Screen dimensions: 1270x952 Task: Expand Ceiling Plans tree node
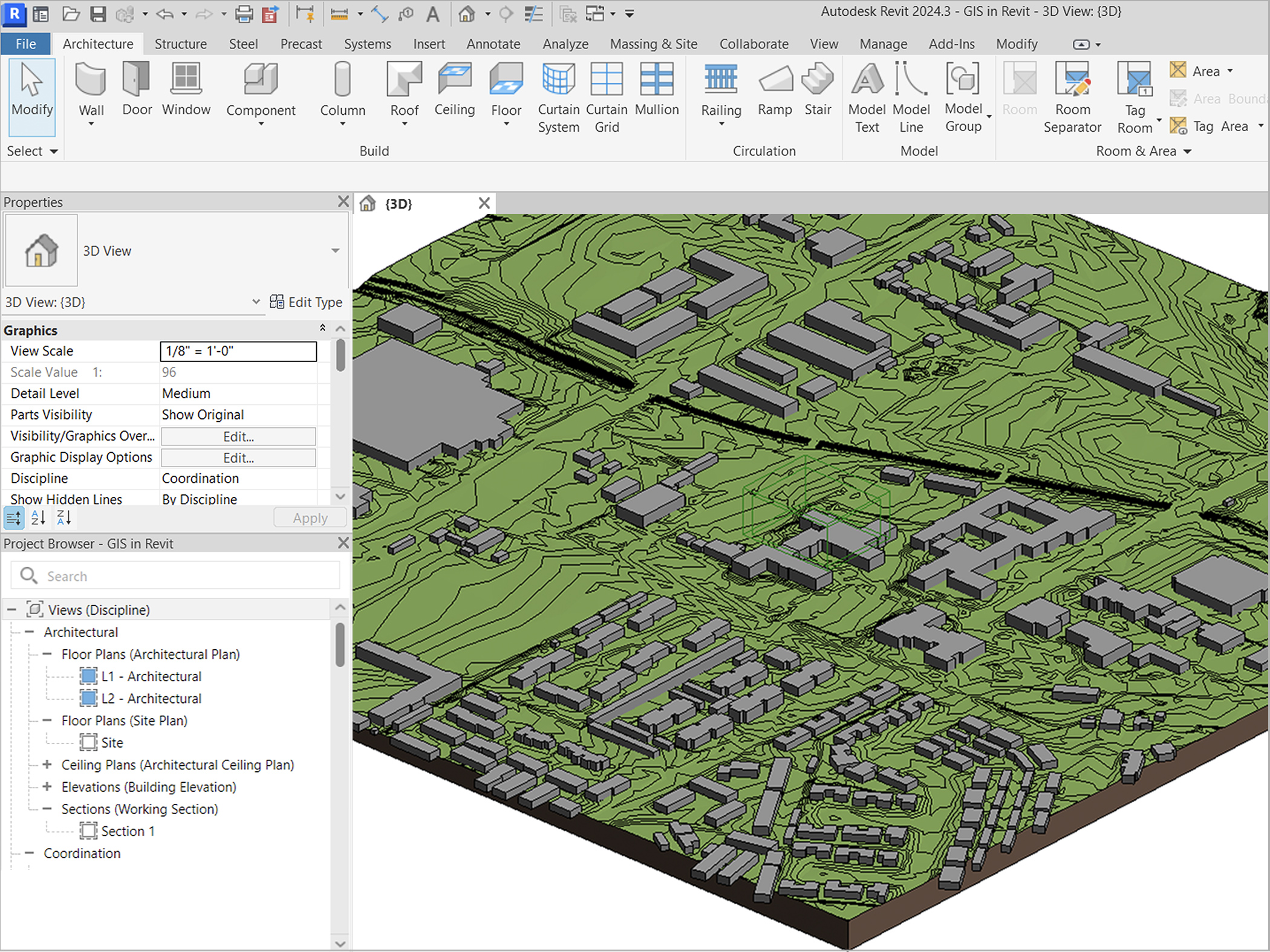pos(47,765)
